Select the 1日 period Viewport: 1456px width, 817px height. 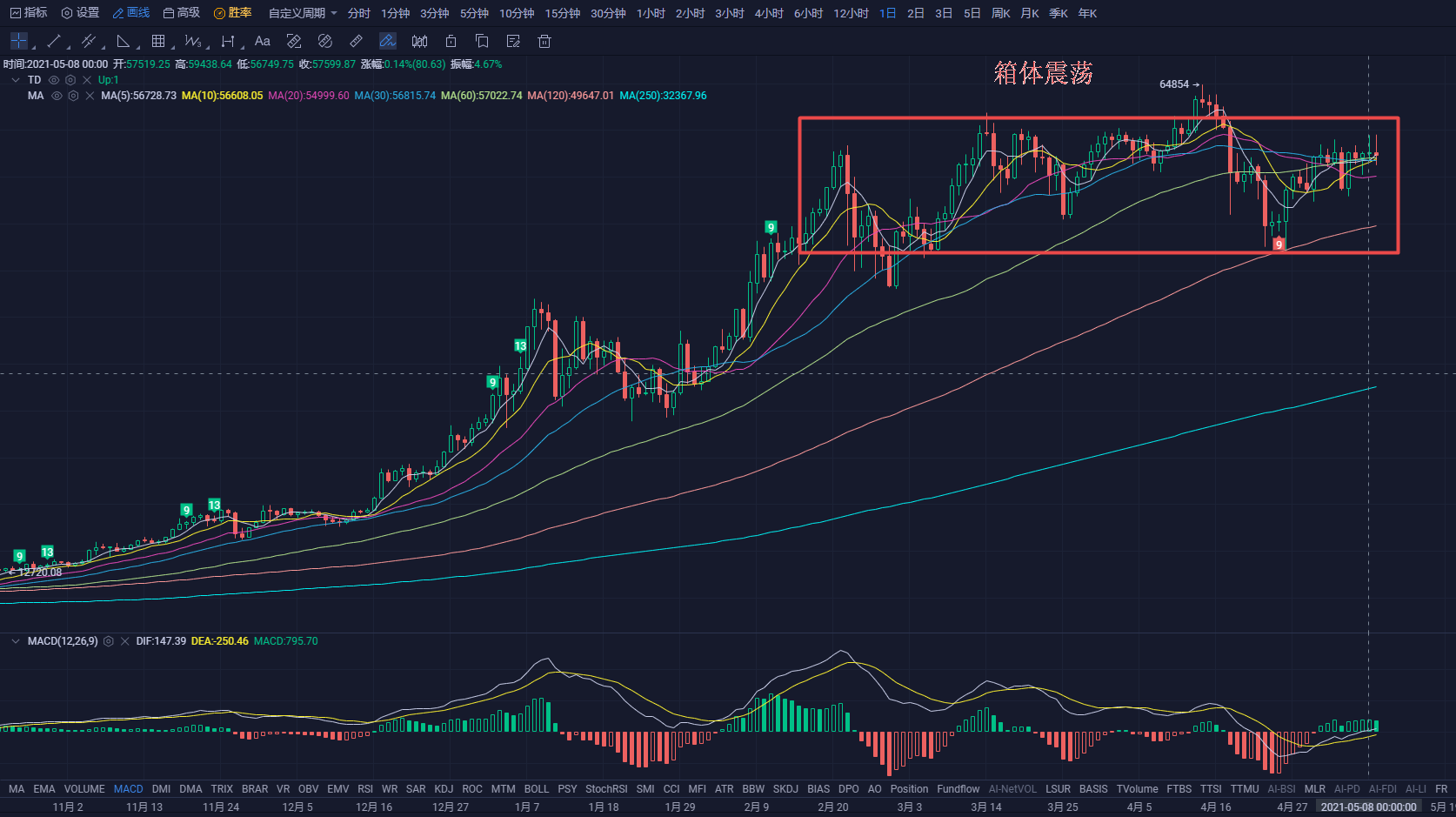887,13
